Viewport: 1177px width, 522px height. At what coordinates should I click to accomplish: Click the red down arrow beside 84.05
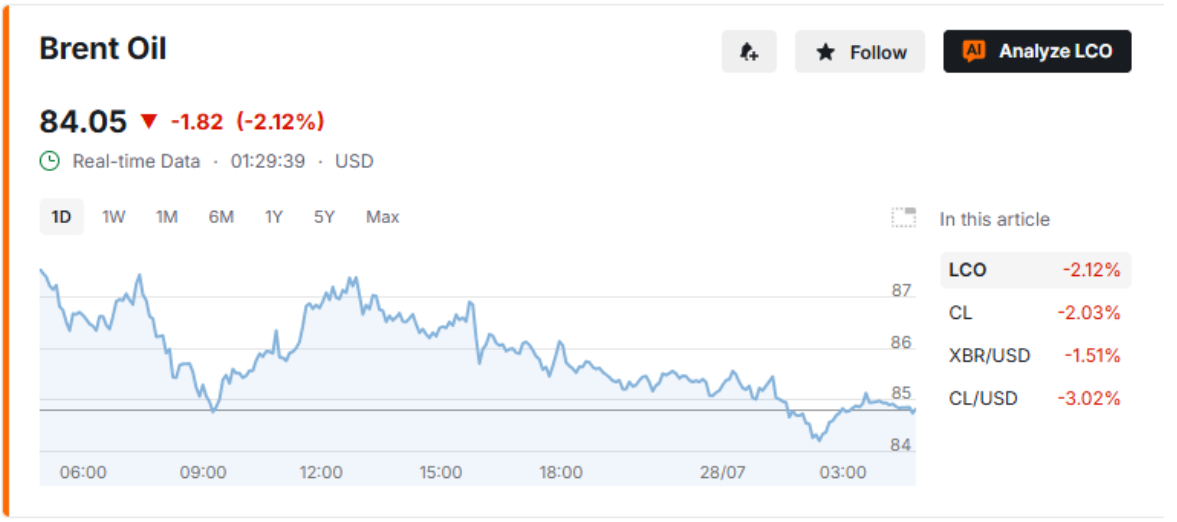149,121
